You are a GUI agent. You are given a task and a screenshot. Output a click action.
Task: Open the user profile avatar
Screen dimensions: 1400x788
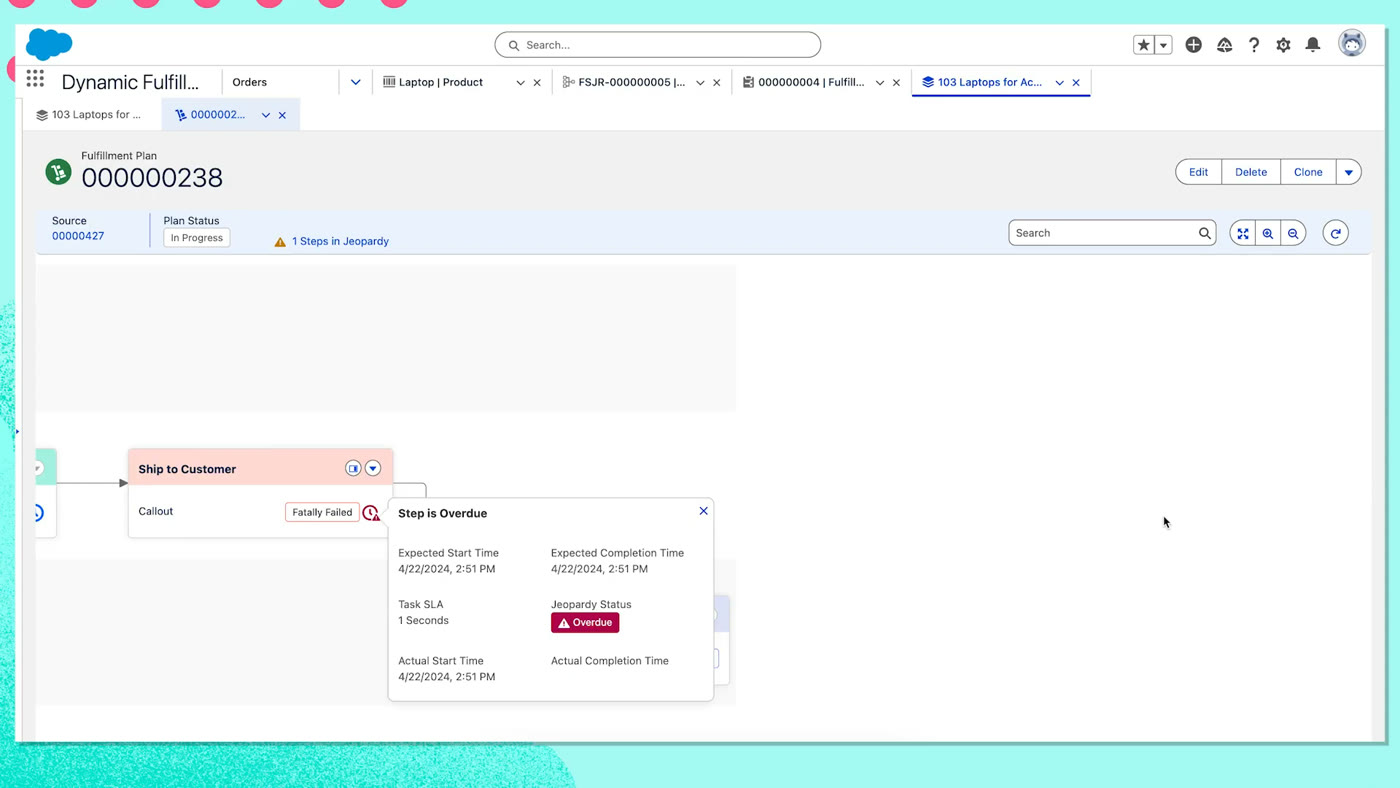[x=1352, y=43]
